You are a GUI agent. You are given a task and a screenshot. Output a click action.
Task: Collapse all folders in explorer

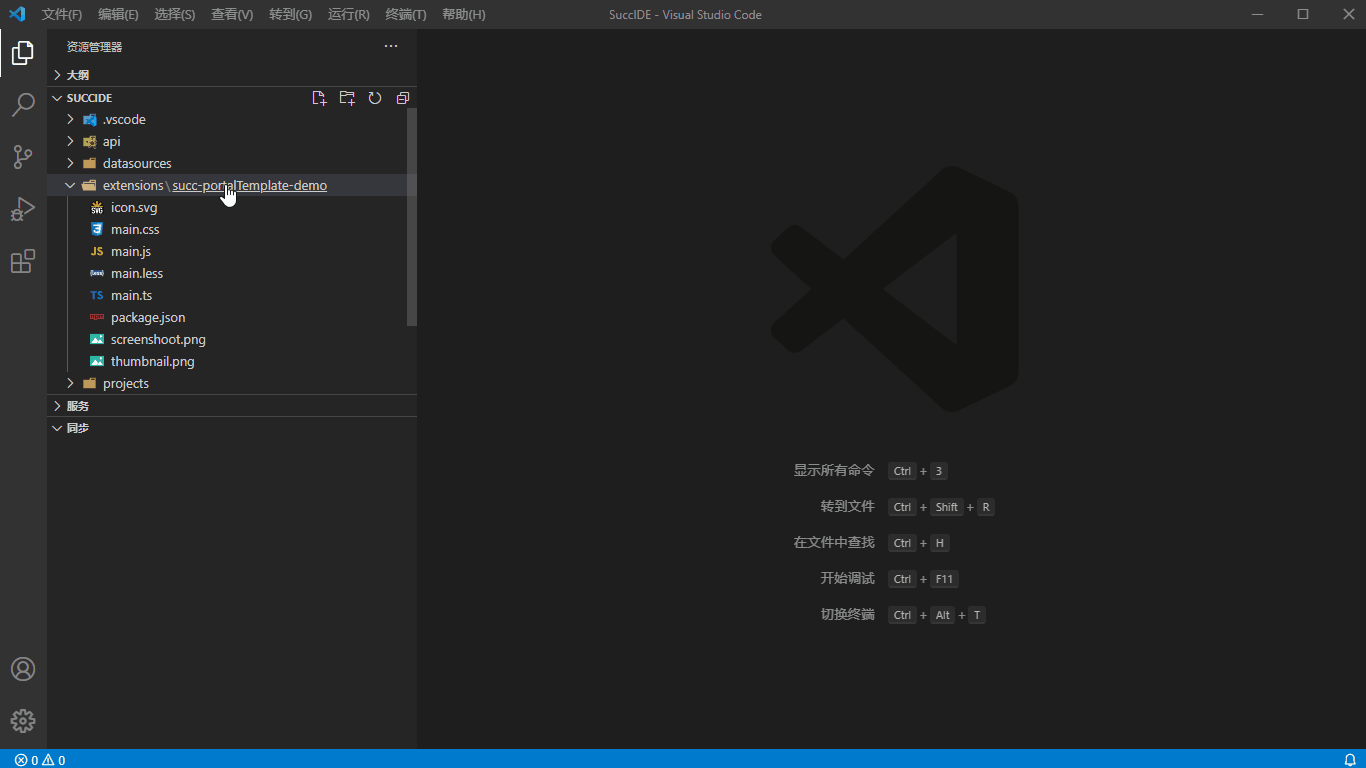click(x=403, y=98)
